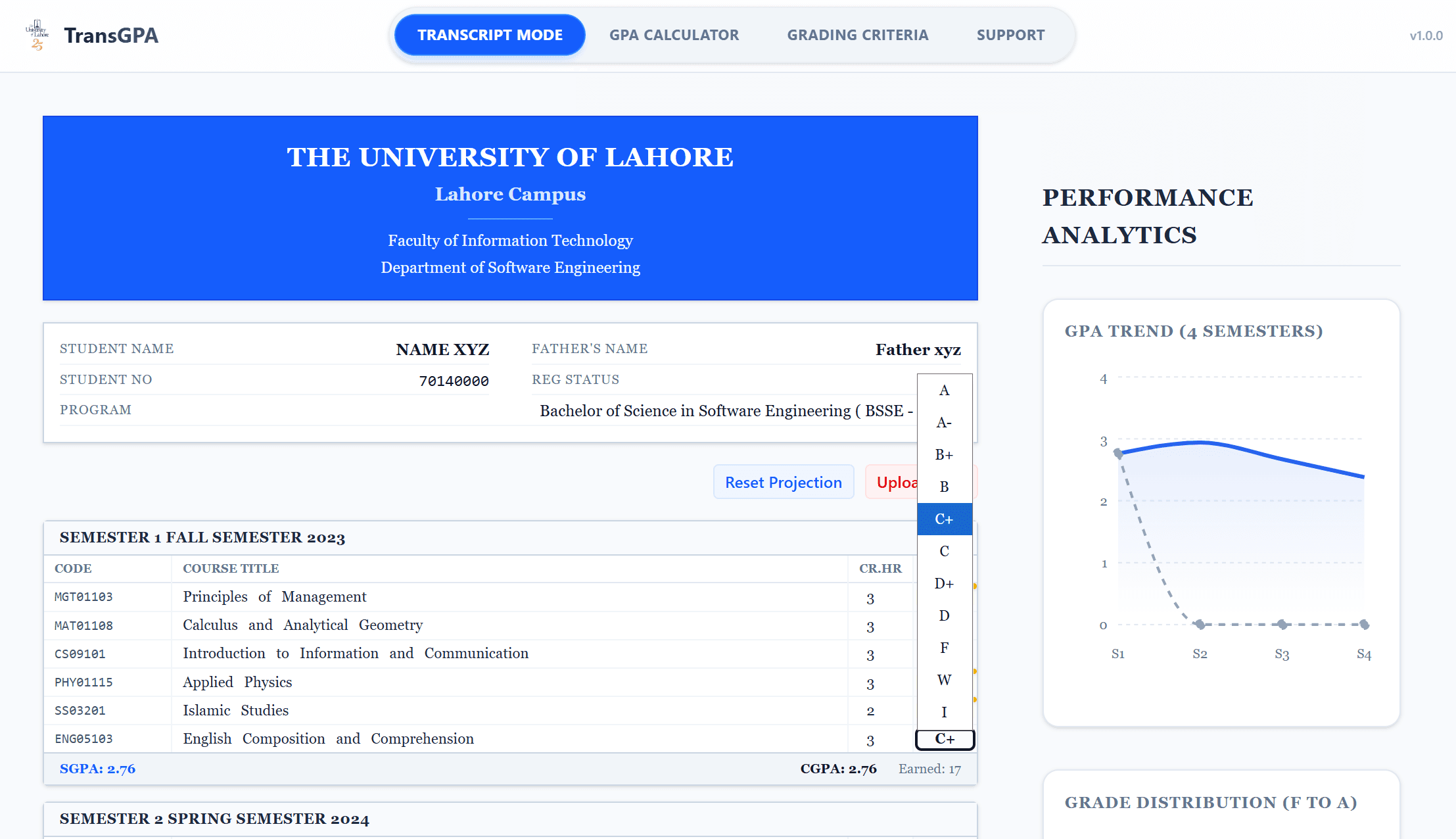Image resolution: width=1456 pixels, height=839 pixels.
Task: Click the University of Lahore logo
Action: (37, 35)
